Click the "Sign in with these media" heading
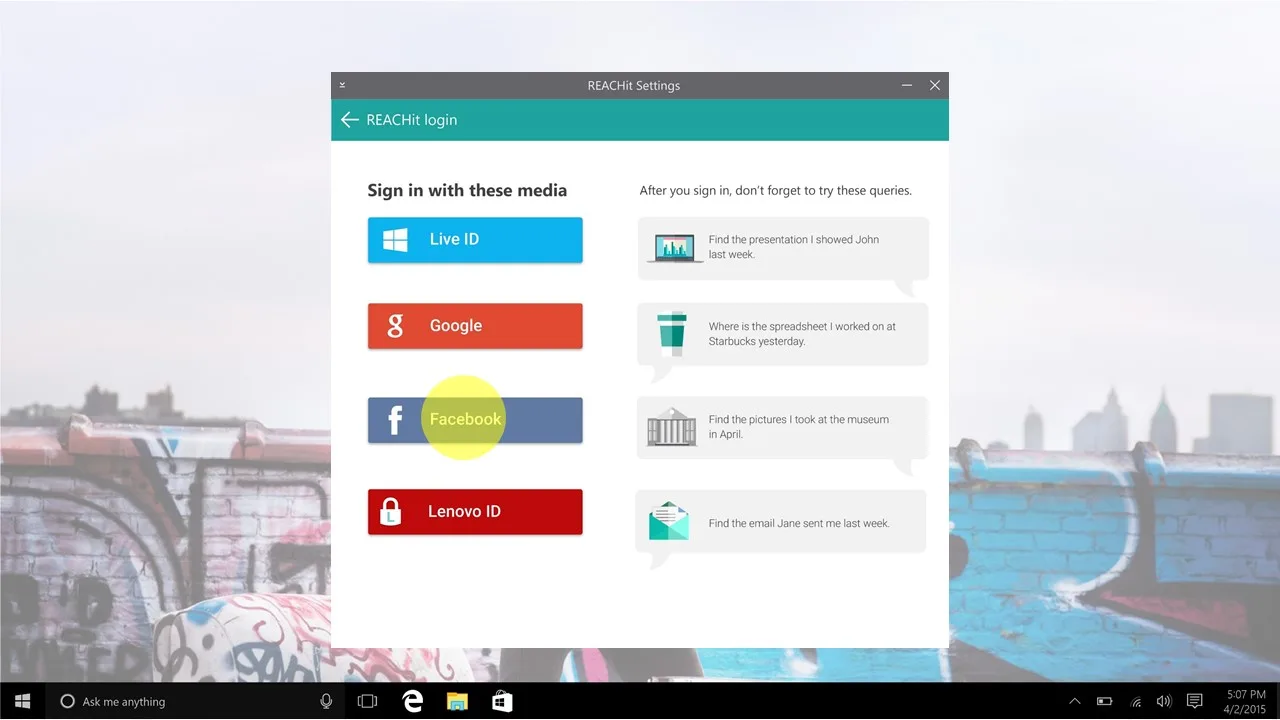 coord(467,190)
